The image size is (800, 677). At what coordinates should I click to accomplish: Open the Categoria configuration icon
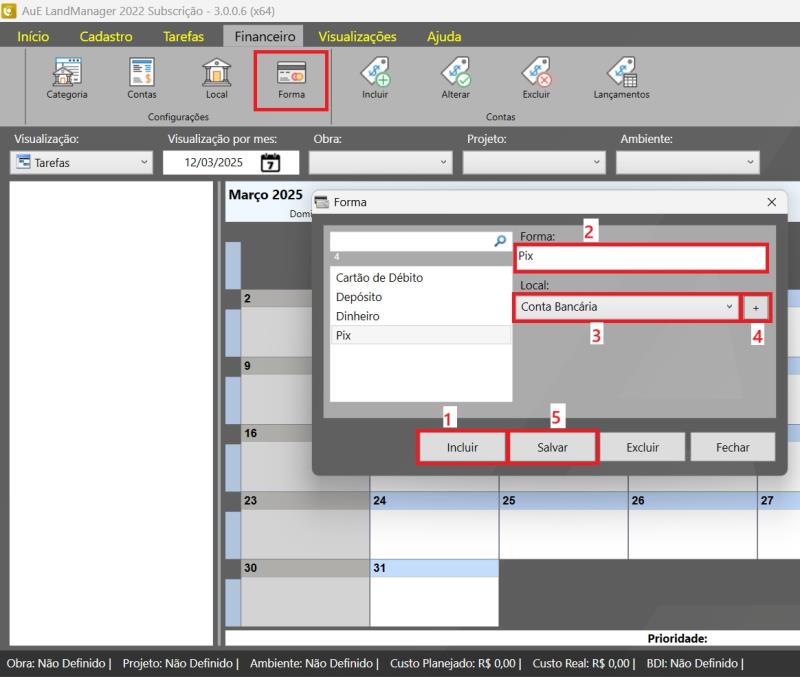(x=67, y=78)
